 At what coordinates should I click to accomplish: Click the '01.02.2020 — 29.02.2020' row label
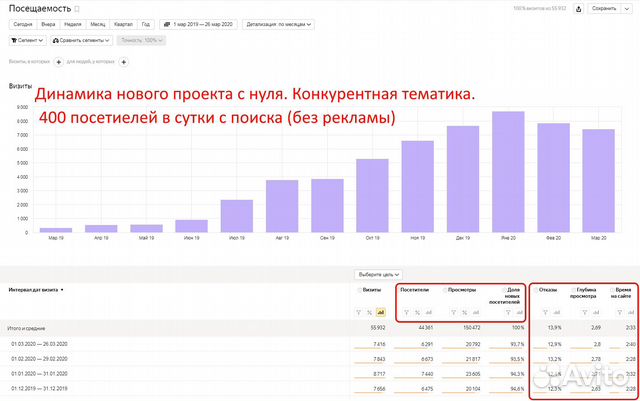point(39,359)
